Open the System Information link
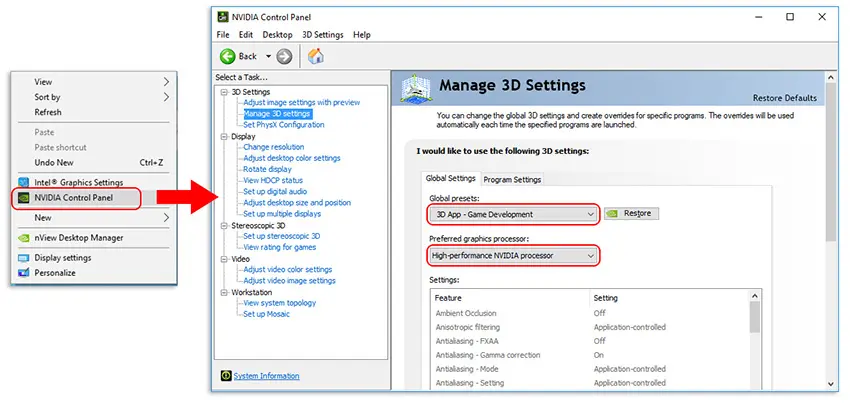Viewport: 850px width, 403px height. coord(266,376)
